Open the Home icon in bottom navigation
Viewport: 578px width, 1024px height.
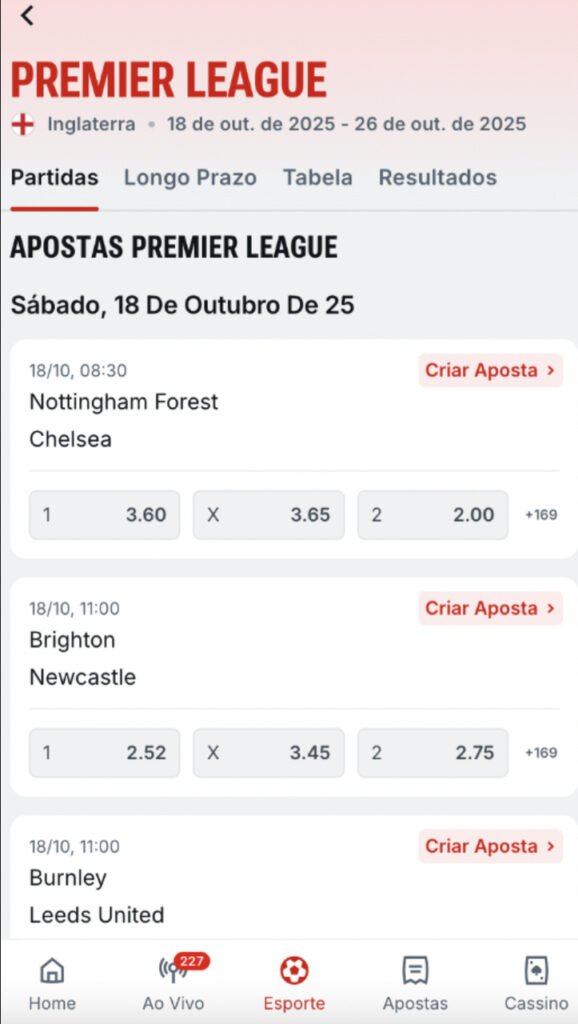coord(51,970)
